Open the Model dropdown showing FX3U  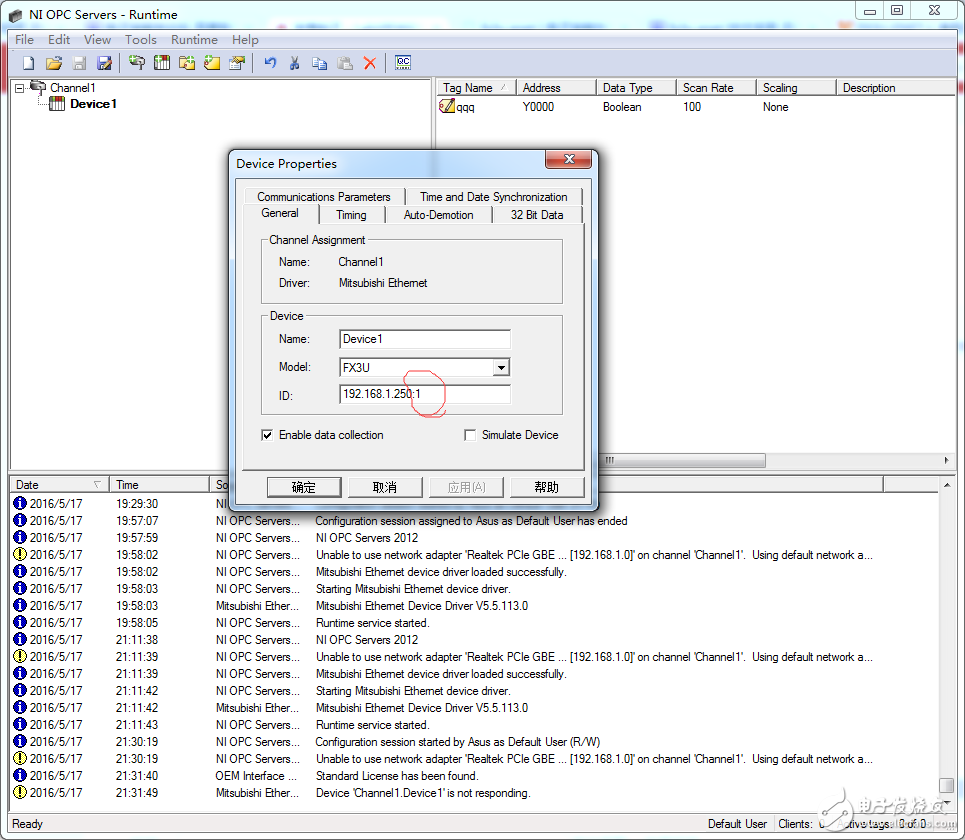(502, 368)
